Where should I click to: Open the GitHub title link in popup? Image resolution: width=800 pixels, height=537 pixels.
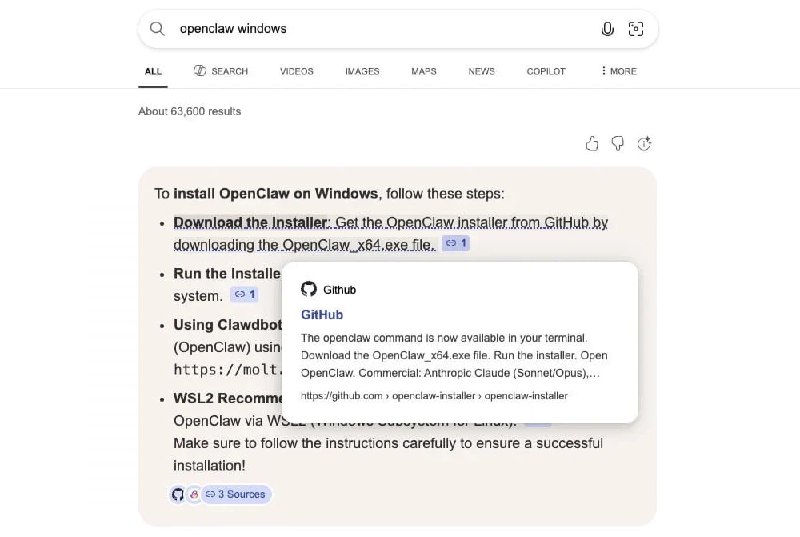tap(322, 315)
